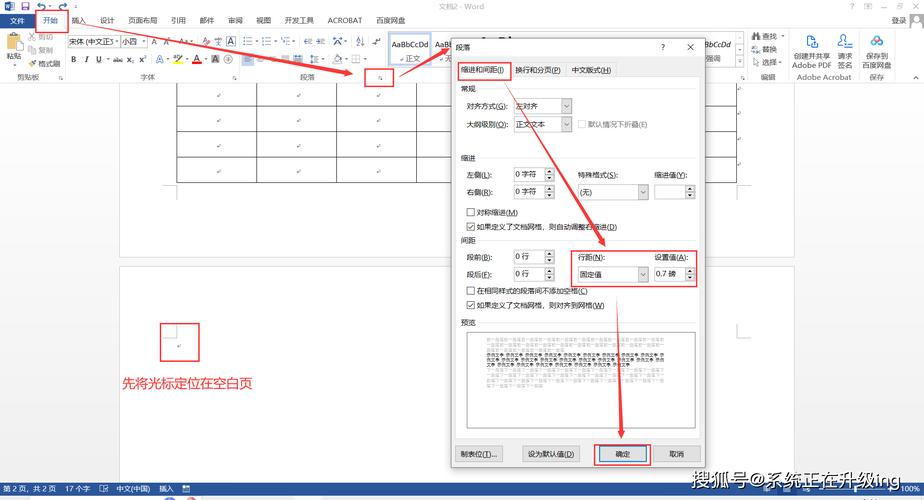Switch to 中文版式(H) dialog tab
Image resolution: width=924 pixels, height=500 pixels.
pos(591,70)
